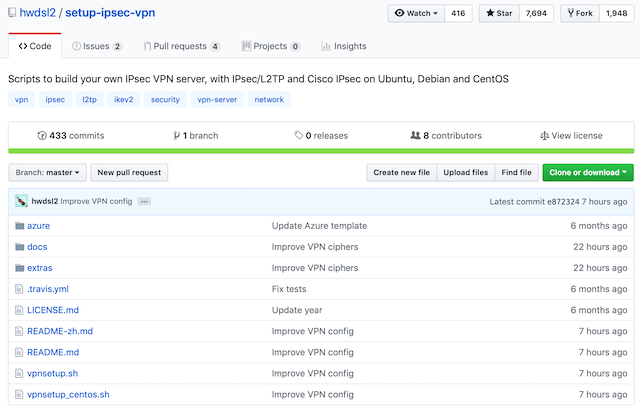Open the Watch notifications dropdown
The image size is (640, 411).
click(x=416, y=13)
